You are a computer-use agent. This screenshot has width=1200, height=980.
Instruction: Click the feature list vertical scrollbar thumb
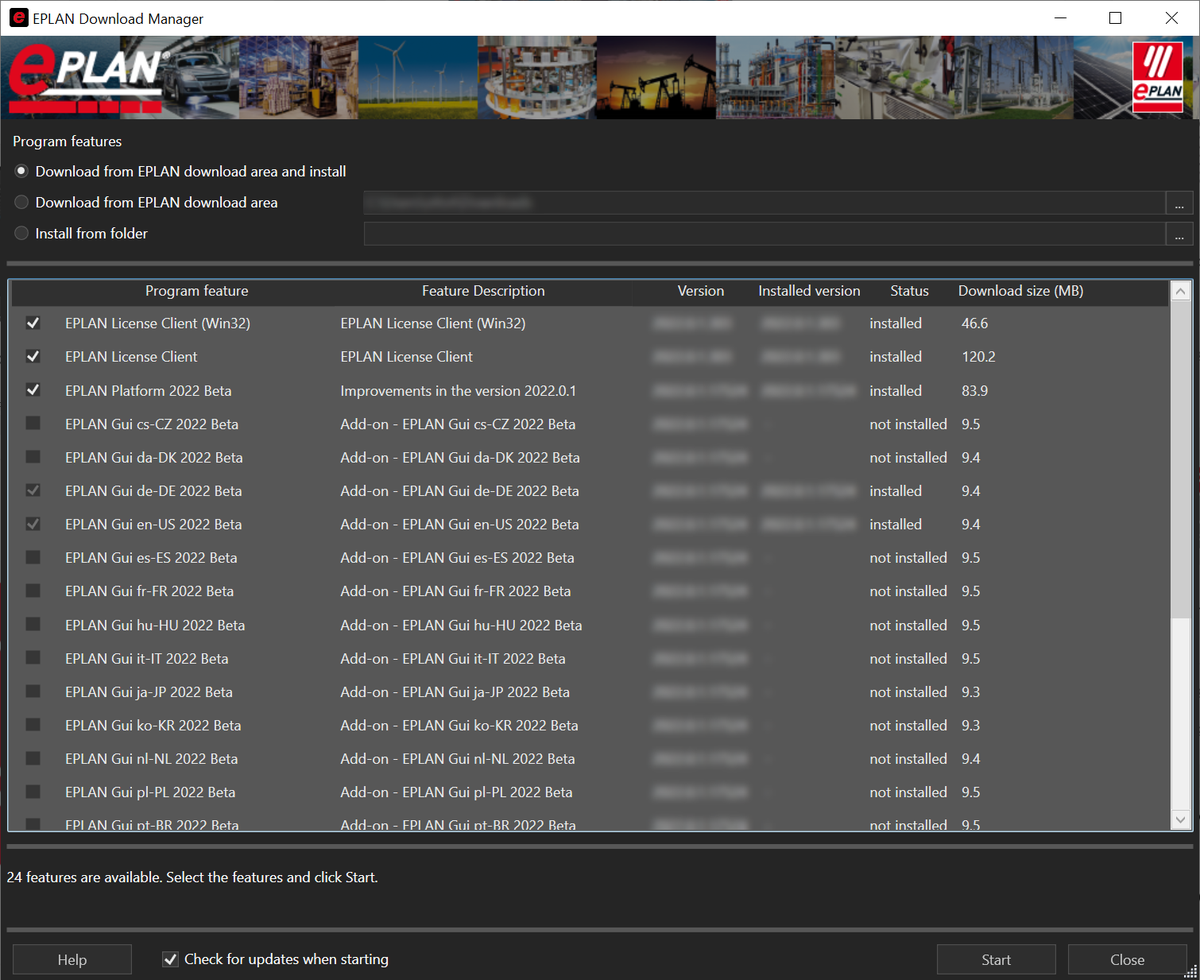(1181, 460)
